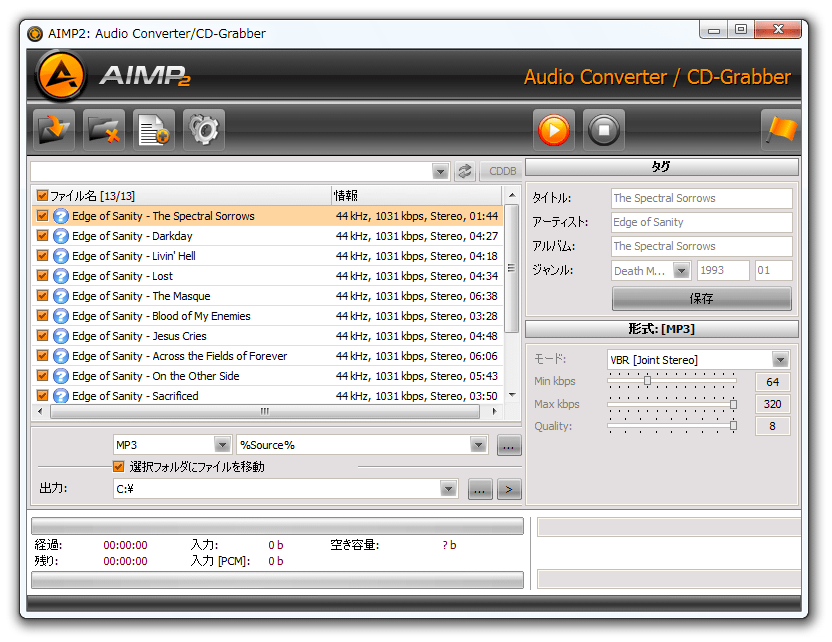Click info icon for On the Other Side
The image size is (832, 642).
coord(61,376)
